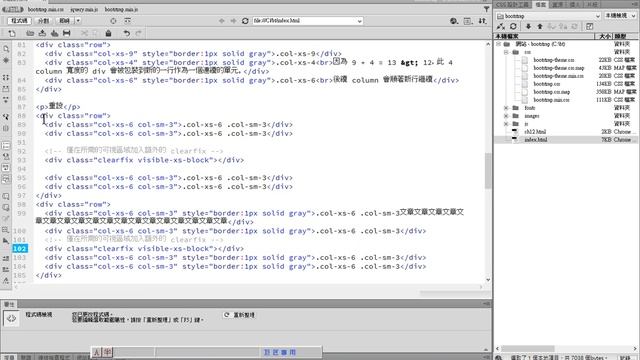Open the bootstrap.min.css related file tab
Image resolution: width=640 pixels, height=360 pixels.
tap(45, 9)
